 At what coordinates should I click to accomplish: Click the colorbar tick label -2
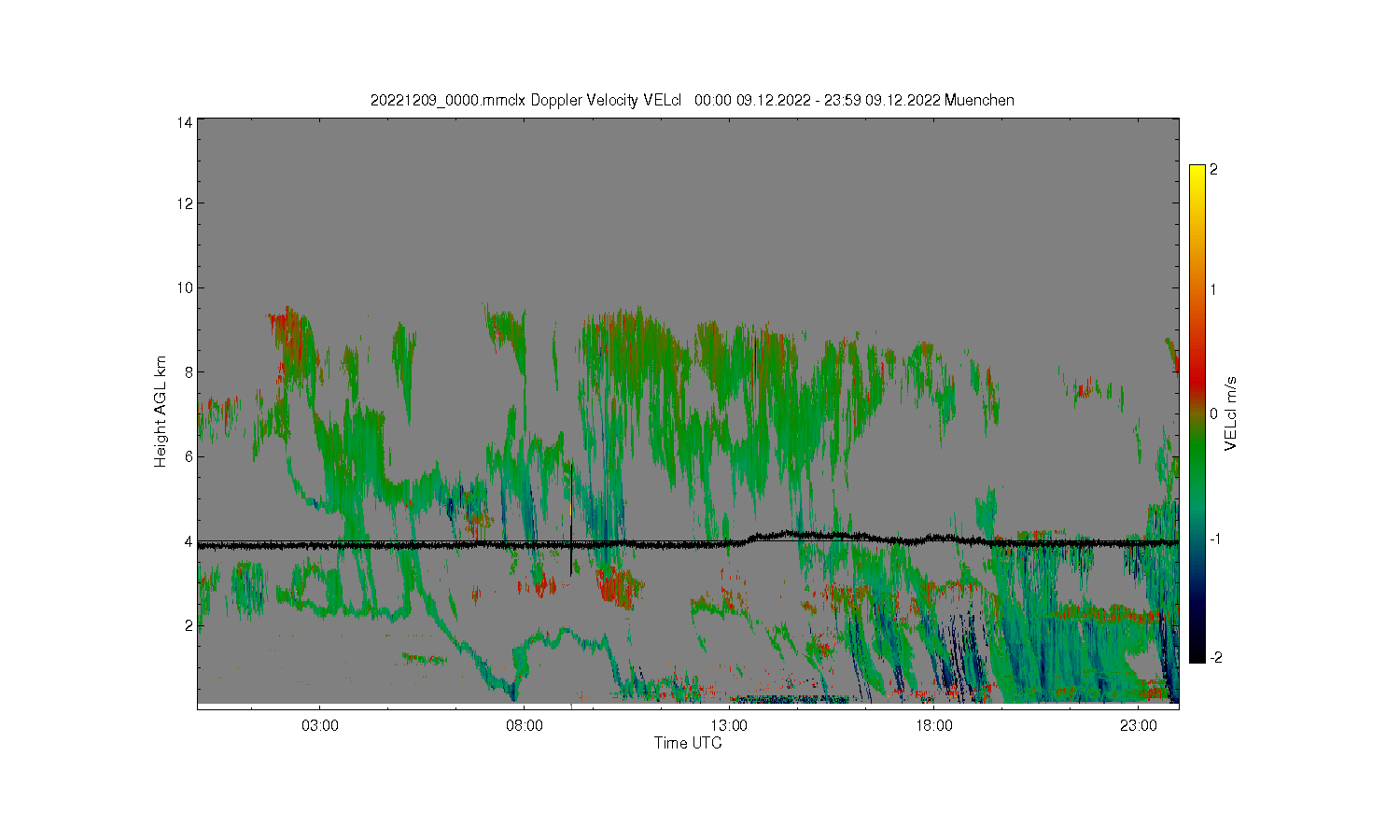point(1216,658)
